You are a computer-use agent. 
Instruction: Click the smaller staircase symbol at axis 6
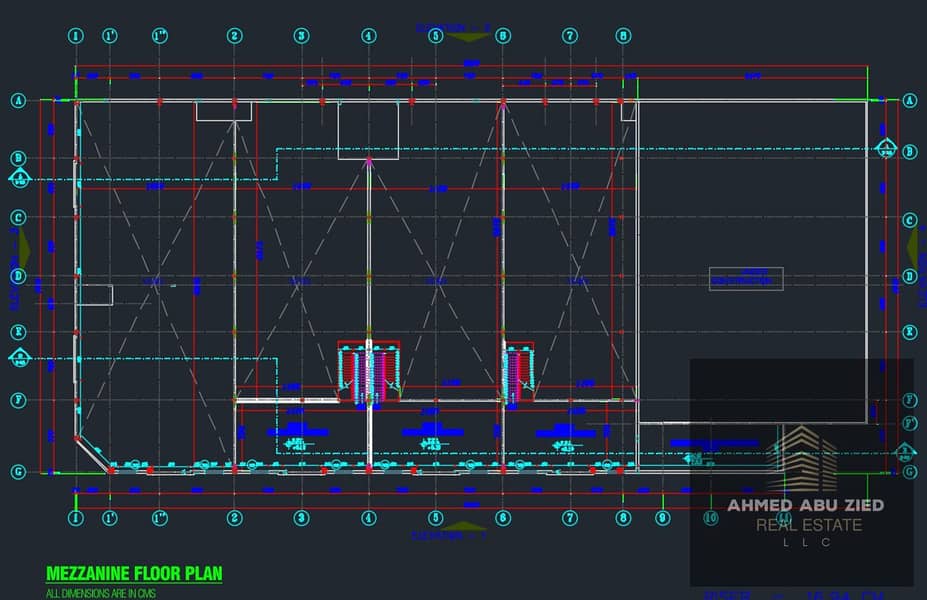click(518, 372)
